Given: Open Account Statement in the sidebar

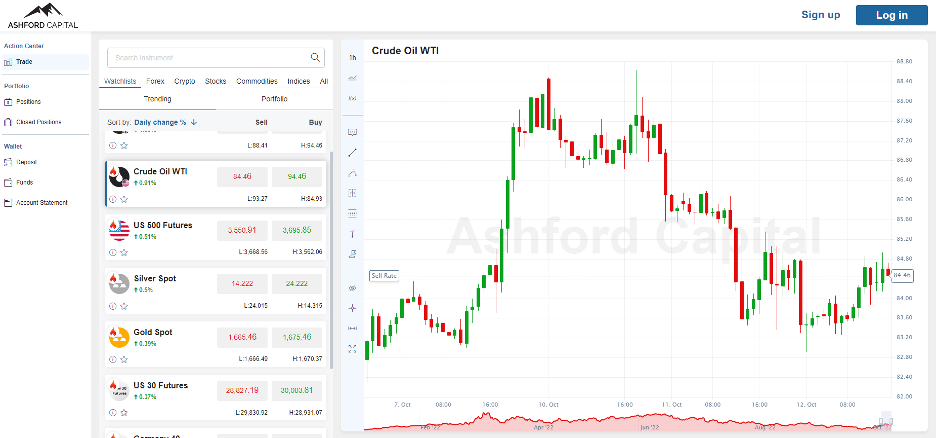Looking at the screenshot, I should click(42, 203).
